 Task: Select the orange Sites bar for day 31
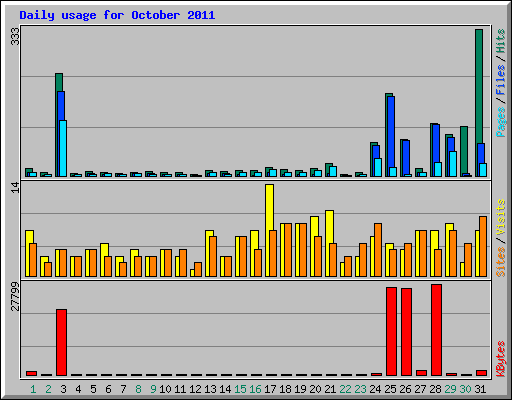click(483, 246)
